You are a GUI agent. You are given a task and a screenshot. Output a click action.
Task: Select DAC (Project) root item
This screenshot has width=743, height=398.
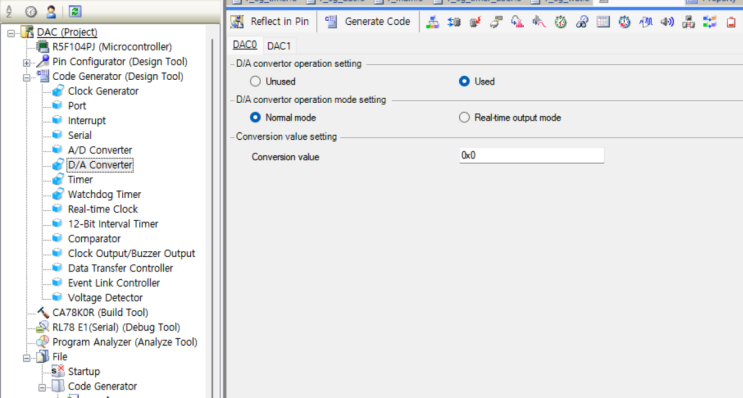click(x=67, y=32)
